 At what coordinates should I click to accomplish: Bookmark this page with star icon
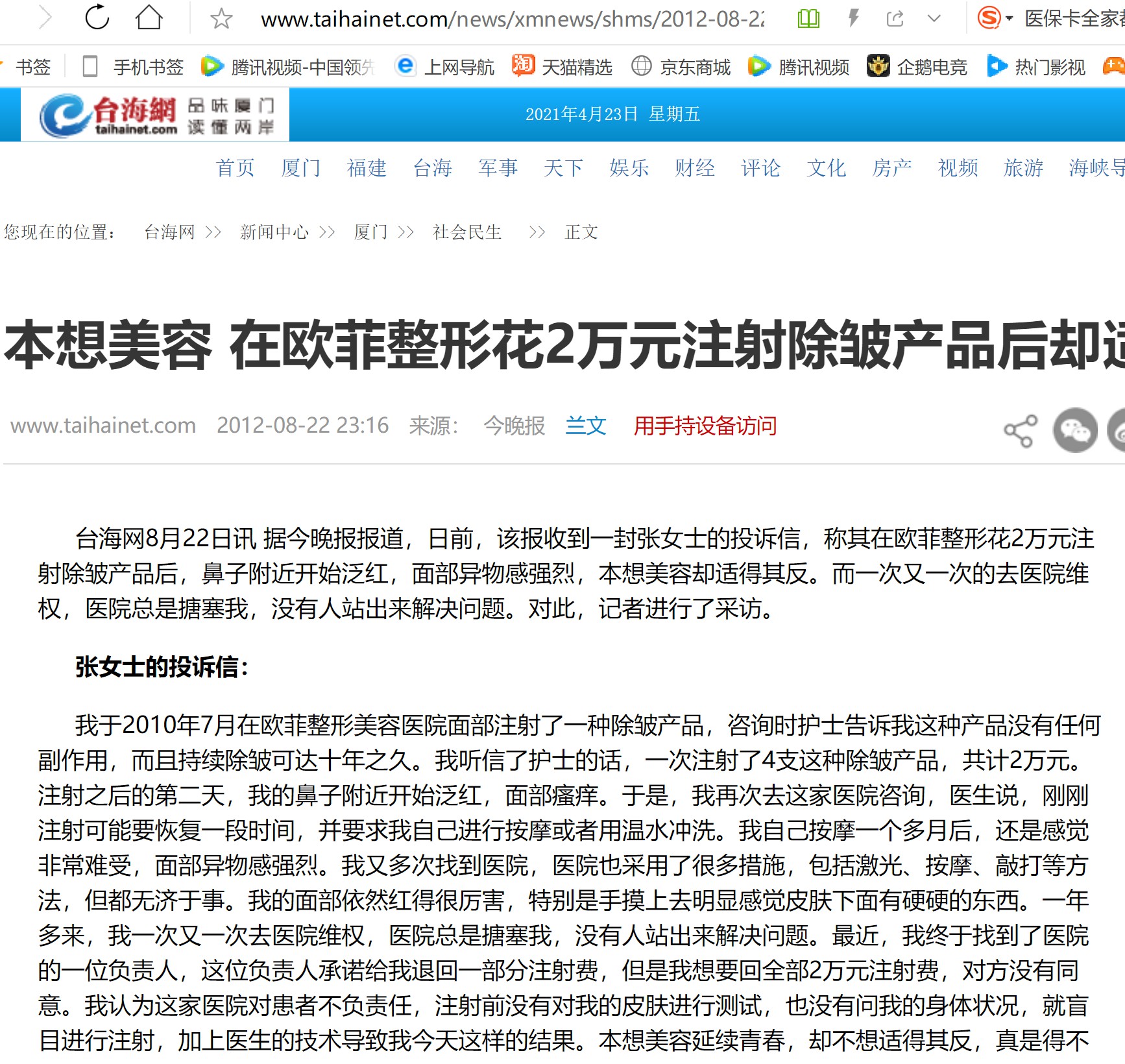pyautogui.click(x=221, y=18)
